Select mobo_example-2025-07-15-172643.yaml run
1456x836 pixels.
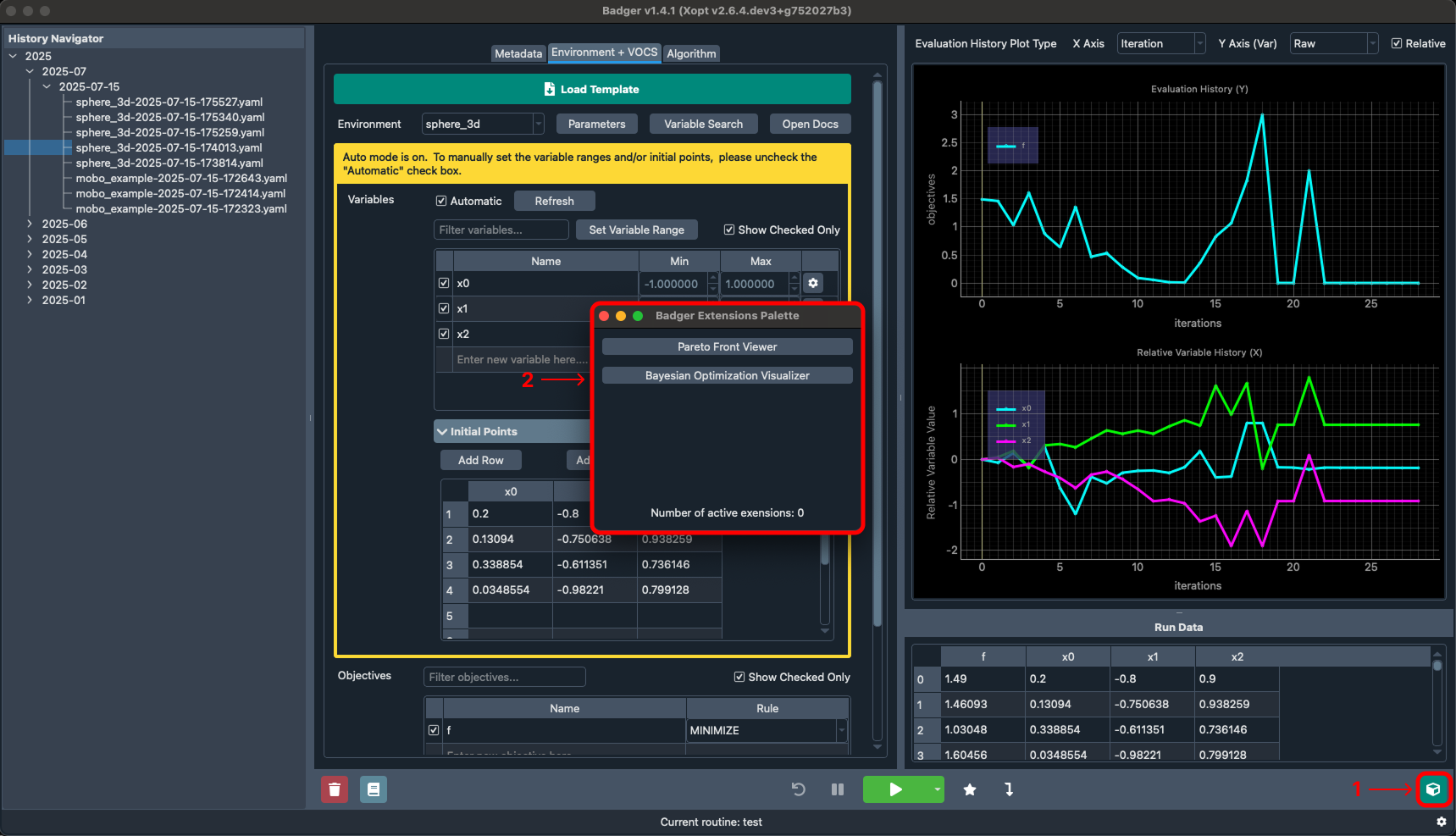point(181,178)
